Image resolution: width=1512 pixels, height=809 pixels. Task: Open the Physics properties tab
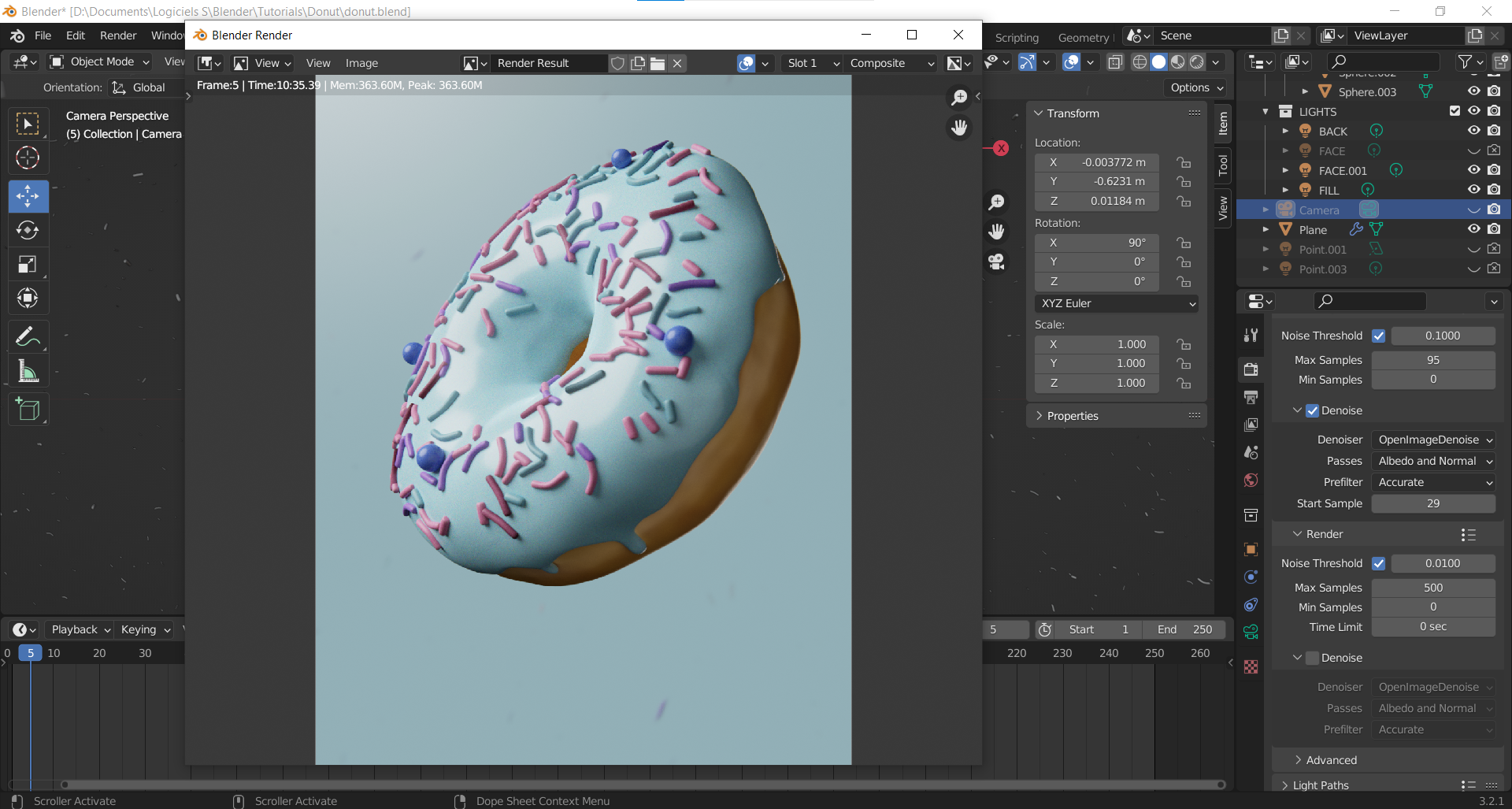click(1251, 577)
